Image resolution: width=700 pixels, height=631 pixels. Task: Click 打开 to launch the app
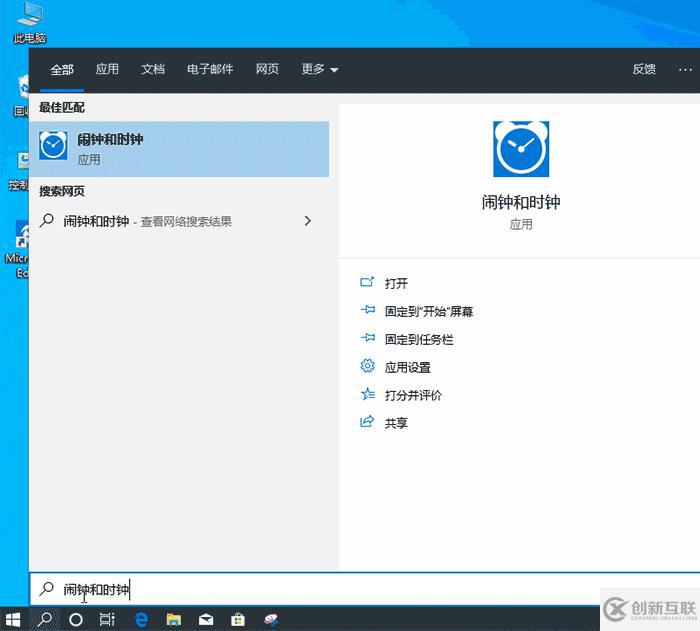[x=396, y=283]
